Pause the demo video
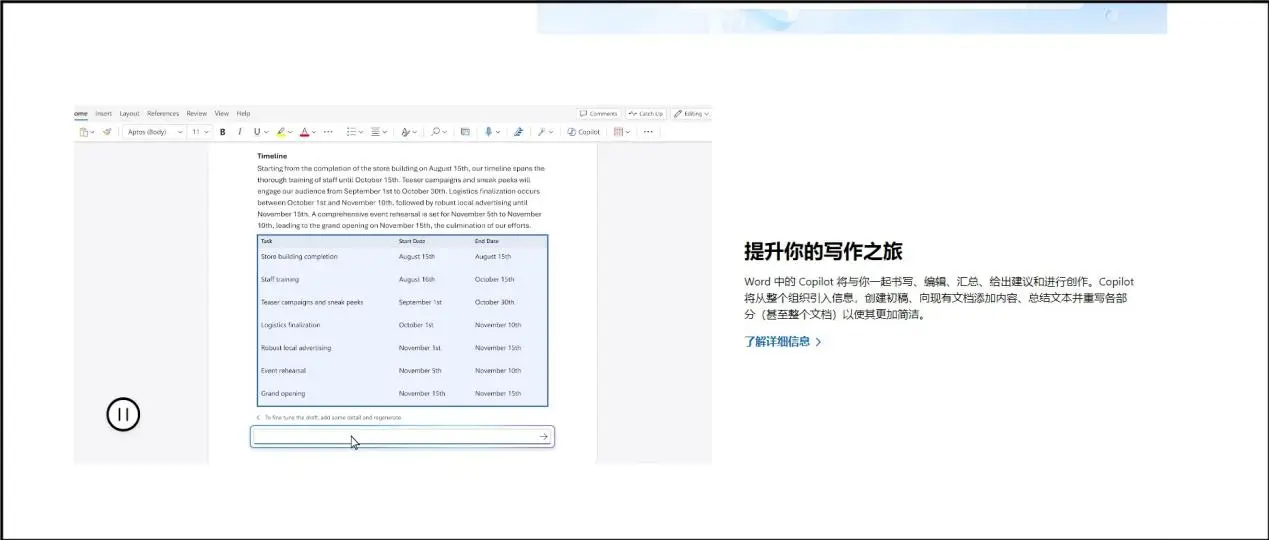 click(x=123, y=414)
